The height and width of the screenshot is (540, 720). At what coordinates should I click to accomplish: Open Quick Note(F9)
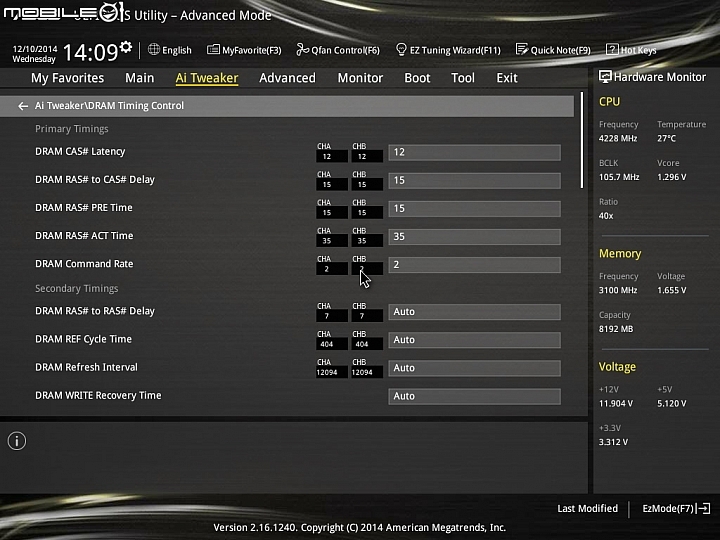pyautogui.click(x=560, y=50)
